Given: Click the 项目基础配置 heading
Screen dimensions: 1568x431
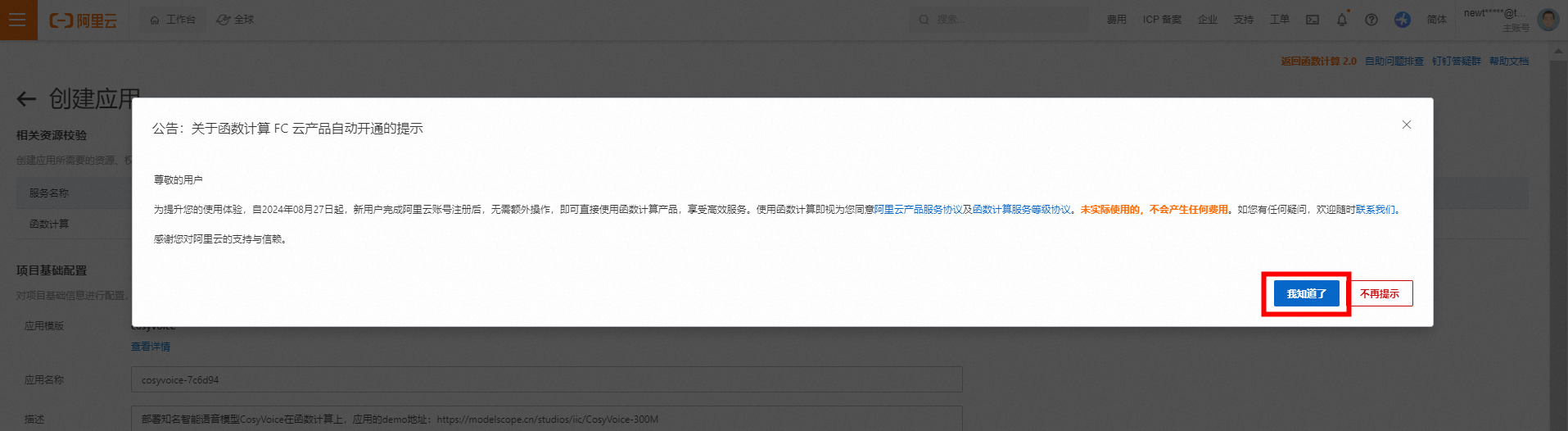Looking at the screenshot, I should tap(52, 270).
